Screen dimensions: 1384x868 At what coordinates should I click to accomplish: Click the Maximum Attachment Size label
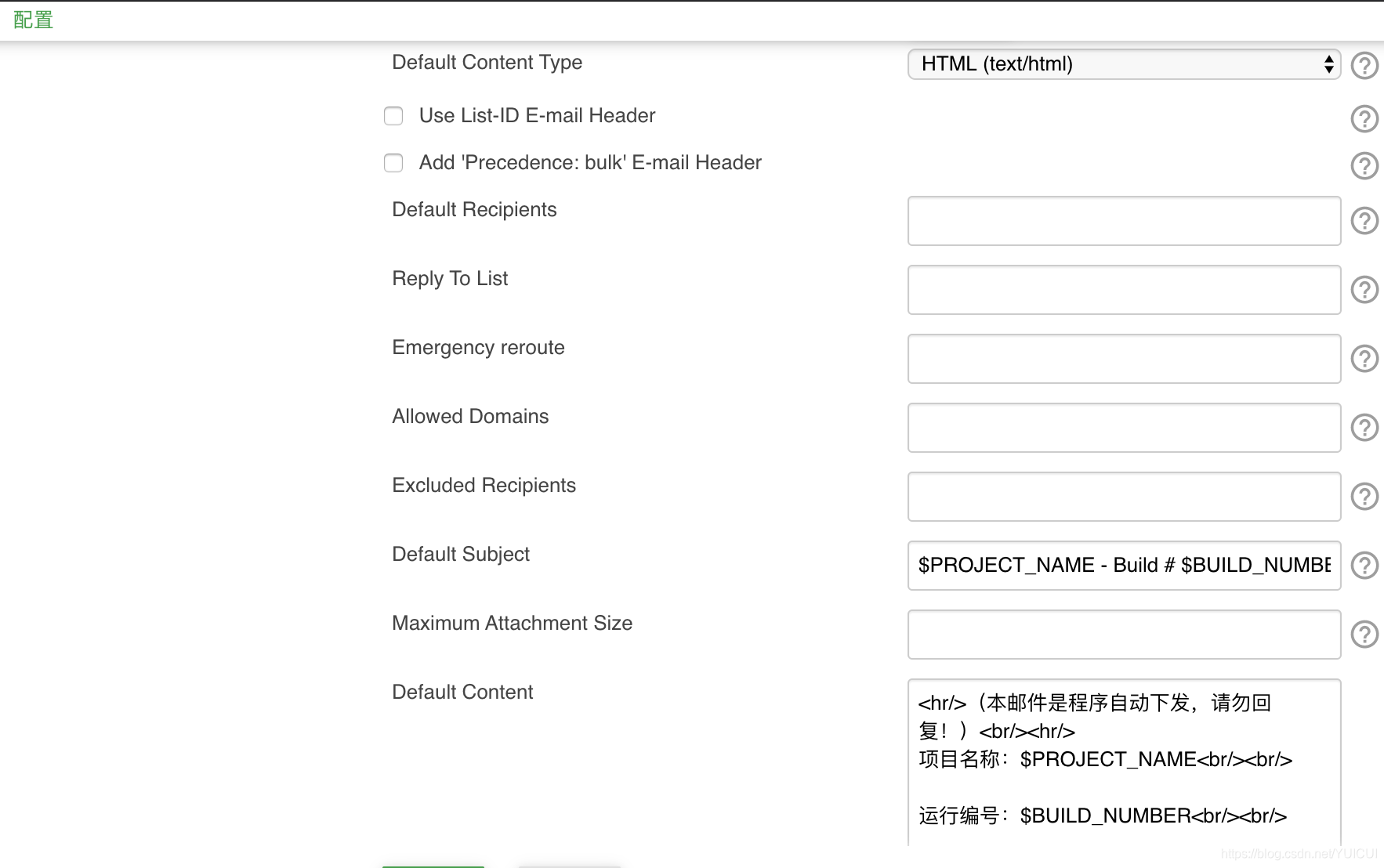click(512, 624)
